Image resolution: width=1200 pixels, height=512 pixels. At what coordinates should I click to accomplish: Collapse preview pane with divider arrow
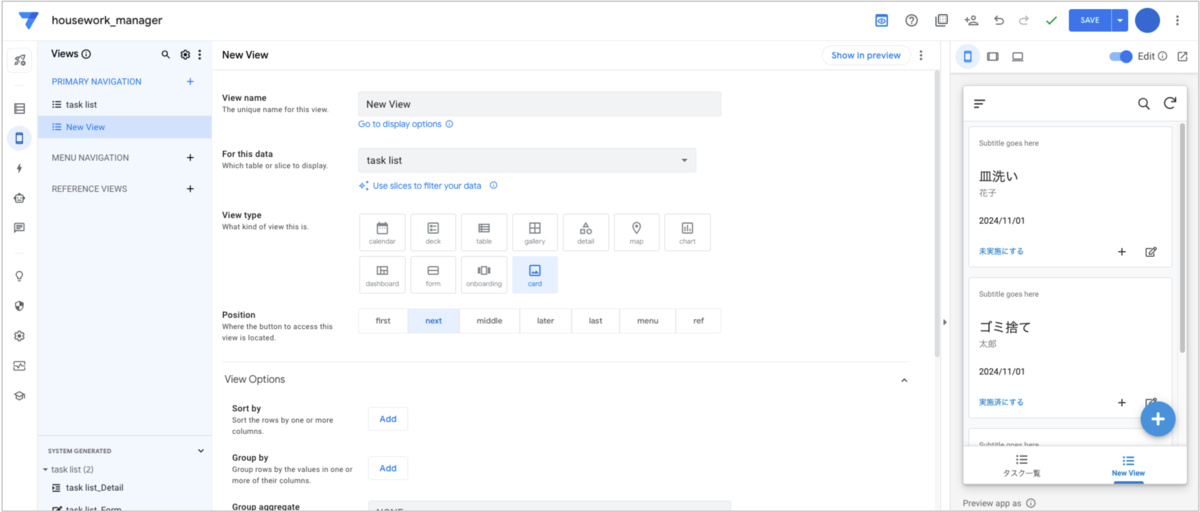944,322
